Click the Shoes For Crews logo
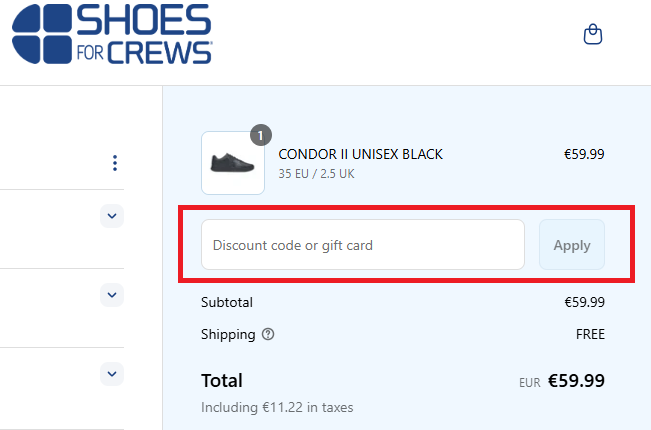 pyautogui.click(x=112, y=34)
